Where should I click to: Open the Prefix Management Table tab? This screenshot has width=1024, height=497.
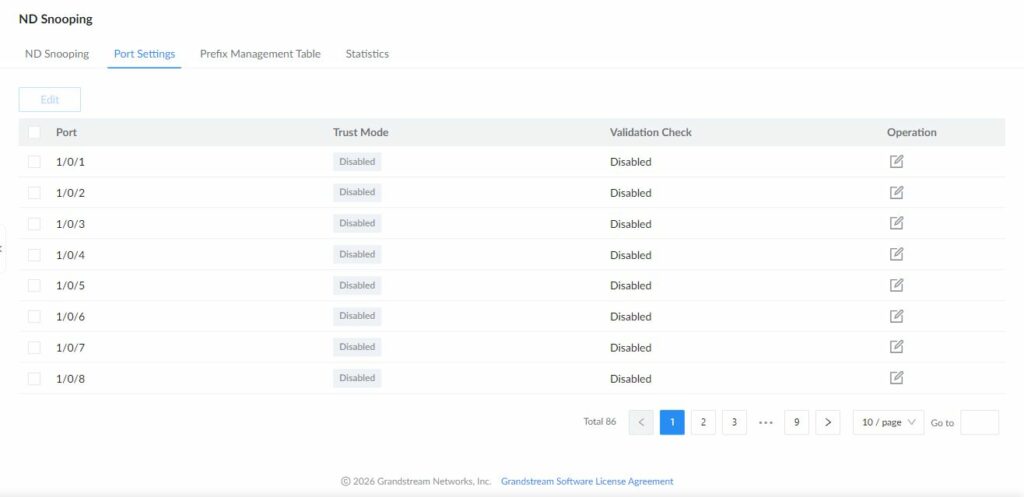(x=260, y=54)
